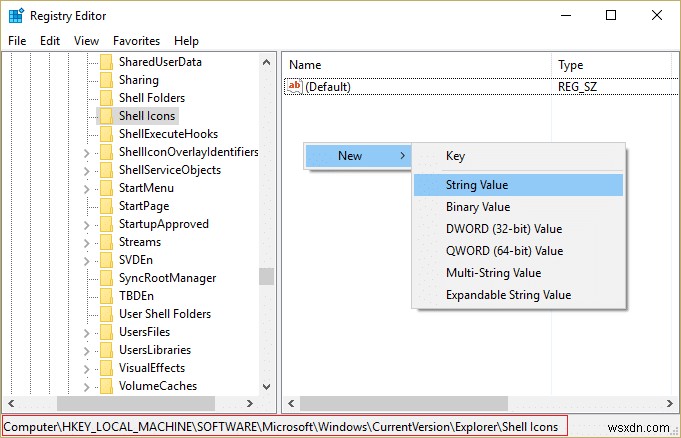Click the tree pane scroll down arrow
681x438 pixels.
[x=267, y=386]
